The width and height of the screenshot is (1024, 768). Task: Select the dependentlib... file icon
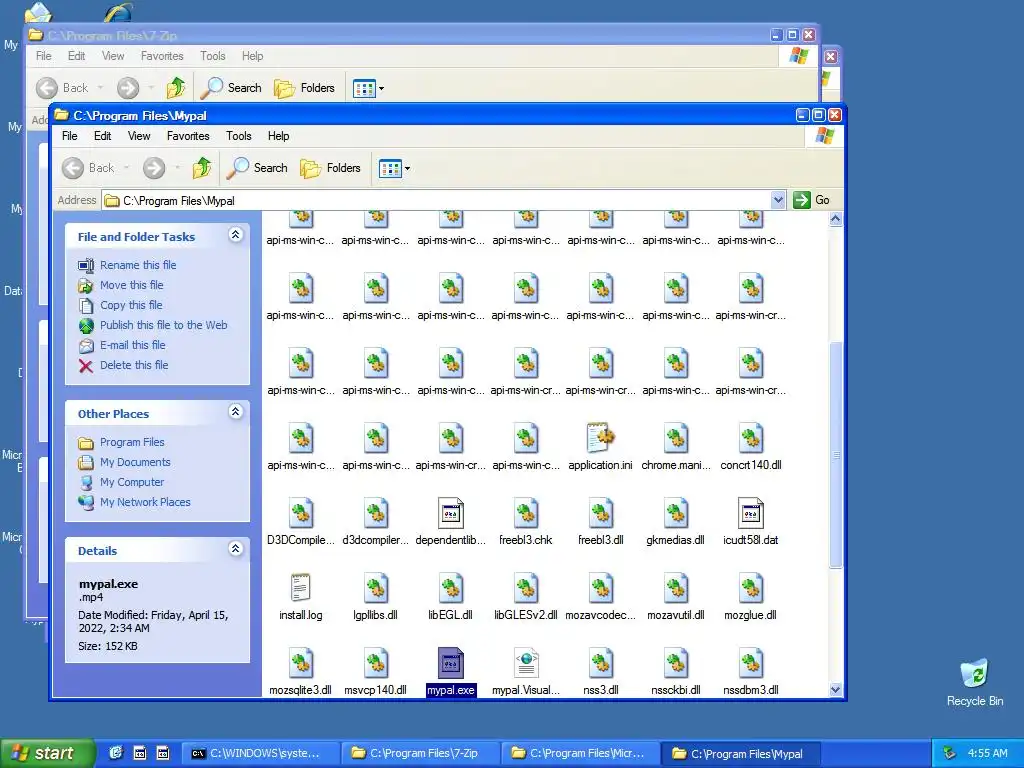coord(451,513)
